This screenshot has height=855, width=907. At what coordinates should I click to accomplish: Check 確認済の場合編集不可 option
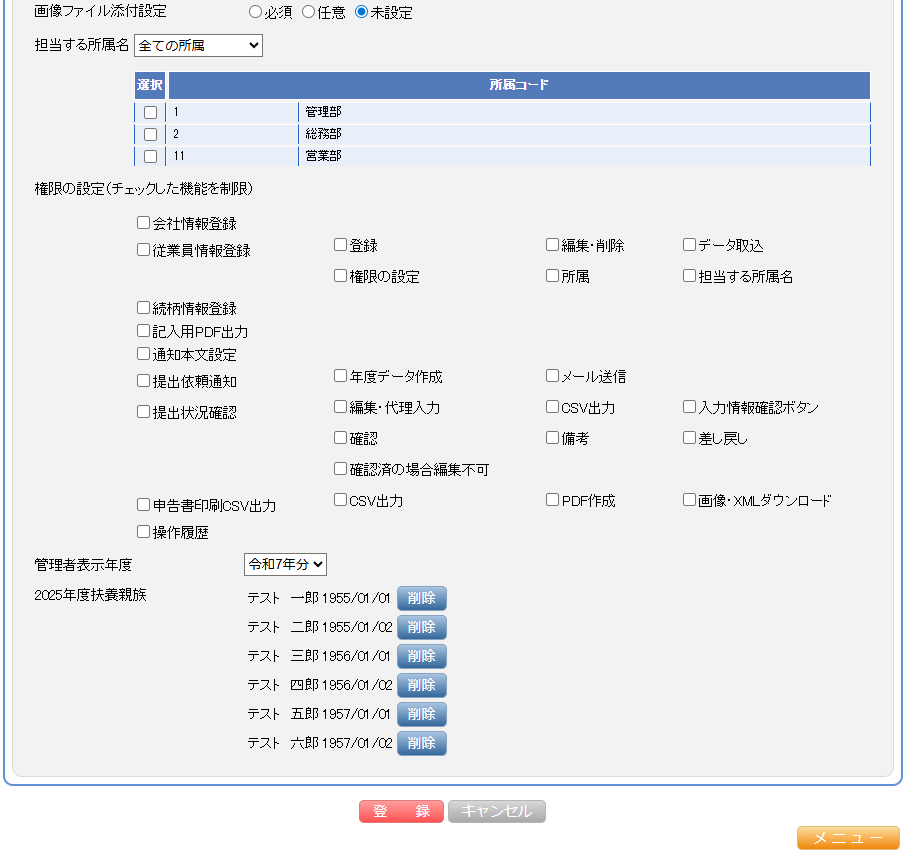[340, 468]
